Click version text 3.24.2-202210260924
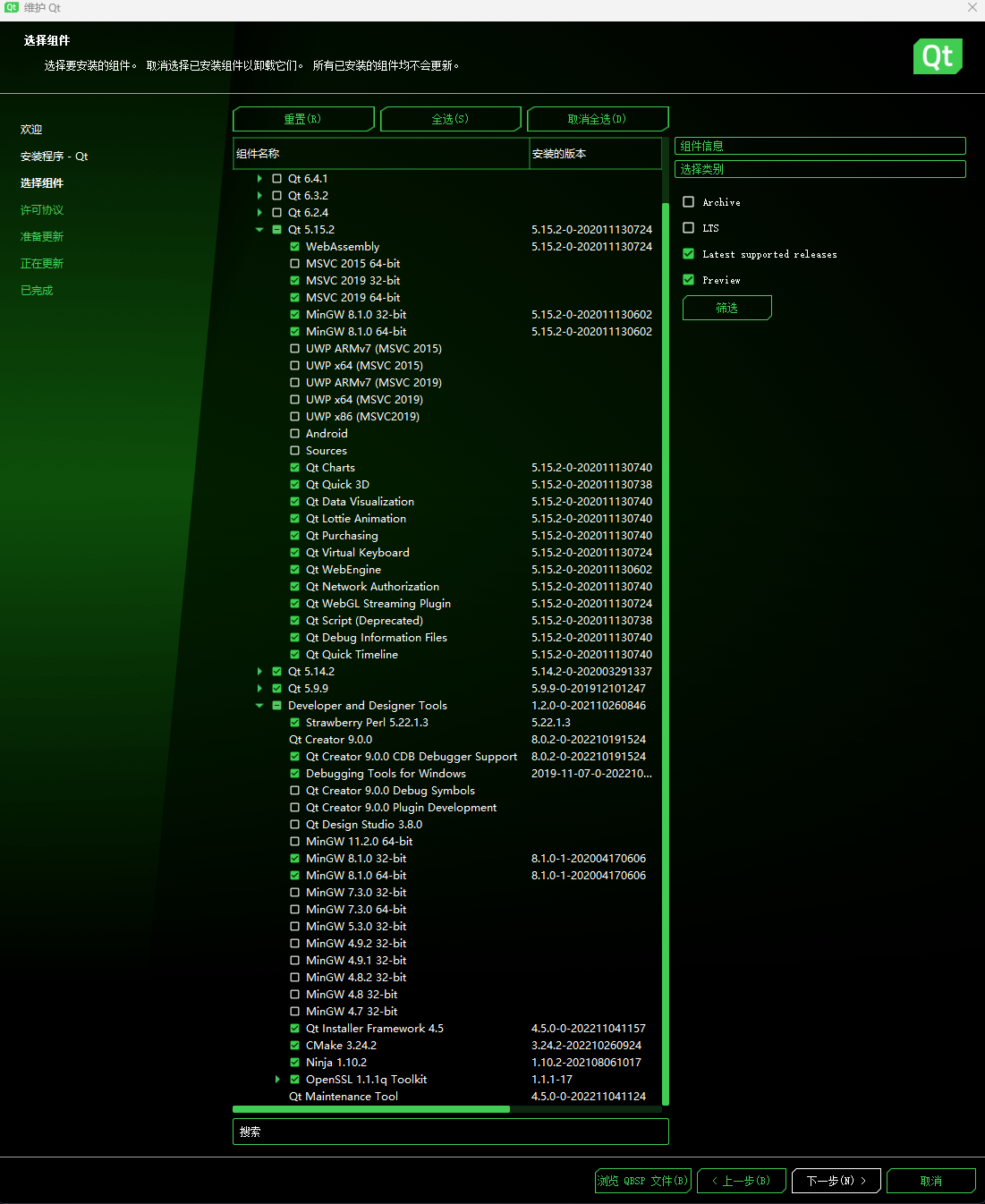Viewport: 985px width, 1204px height. [x=586, y=1046]
